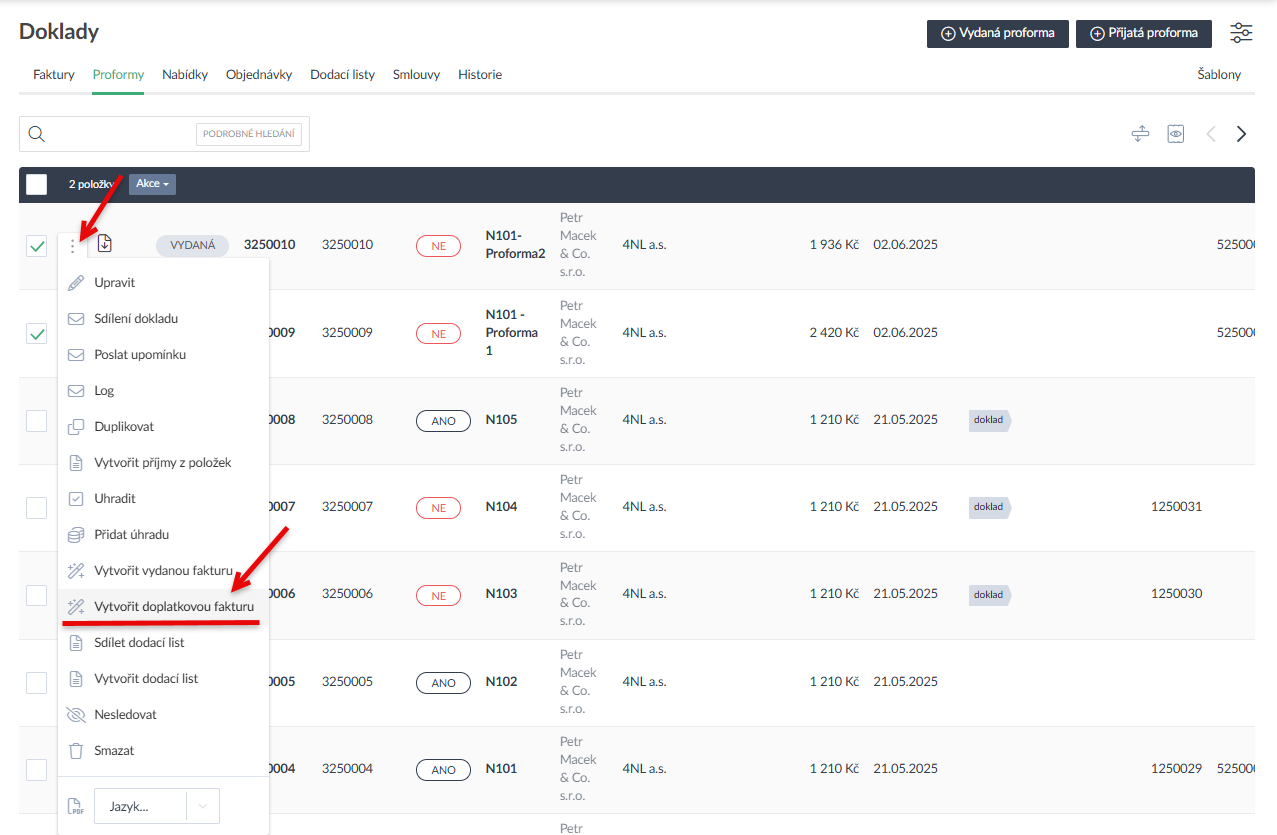1277x835 pixels.
Task: Click the column width adjust icon
Action: click(1140, 134)
